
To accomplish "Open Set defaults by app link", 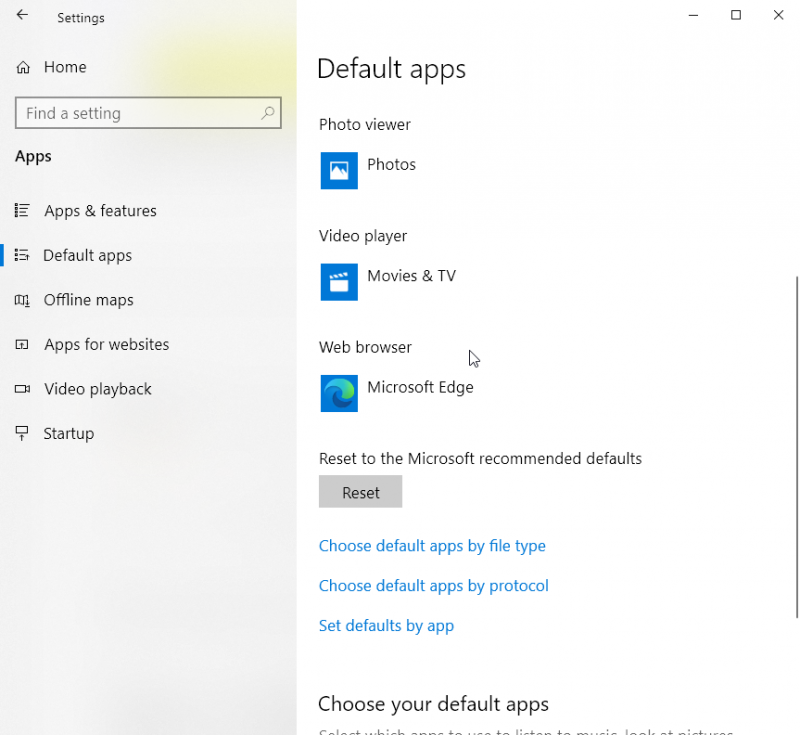I will coord(386,625).
